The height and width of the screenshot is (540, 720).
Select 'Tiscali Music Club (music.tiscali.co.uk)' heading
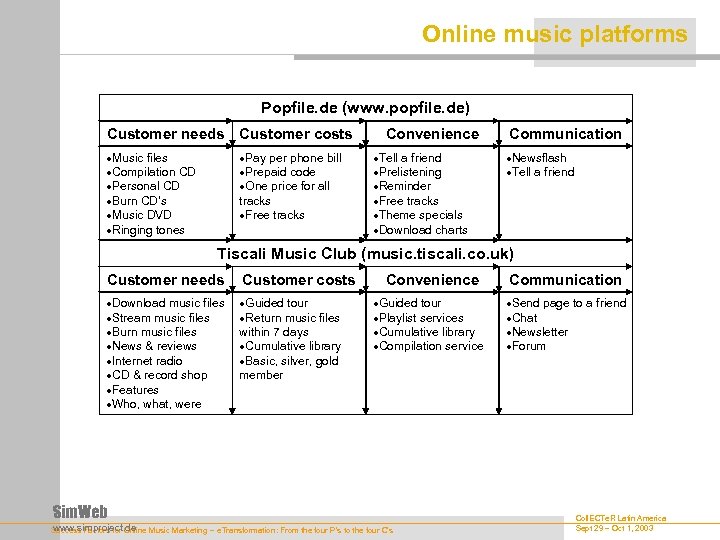[x=366, y=253]
